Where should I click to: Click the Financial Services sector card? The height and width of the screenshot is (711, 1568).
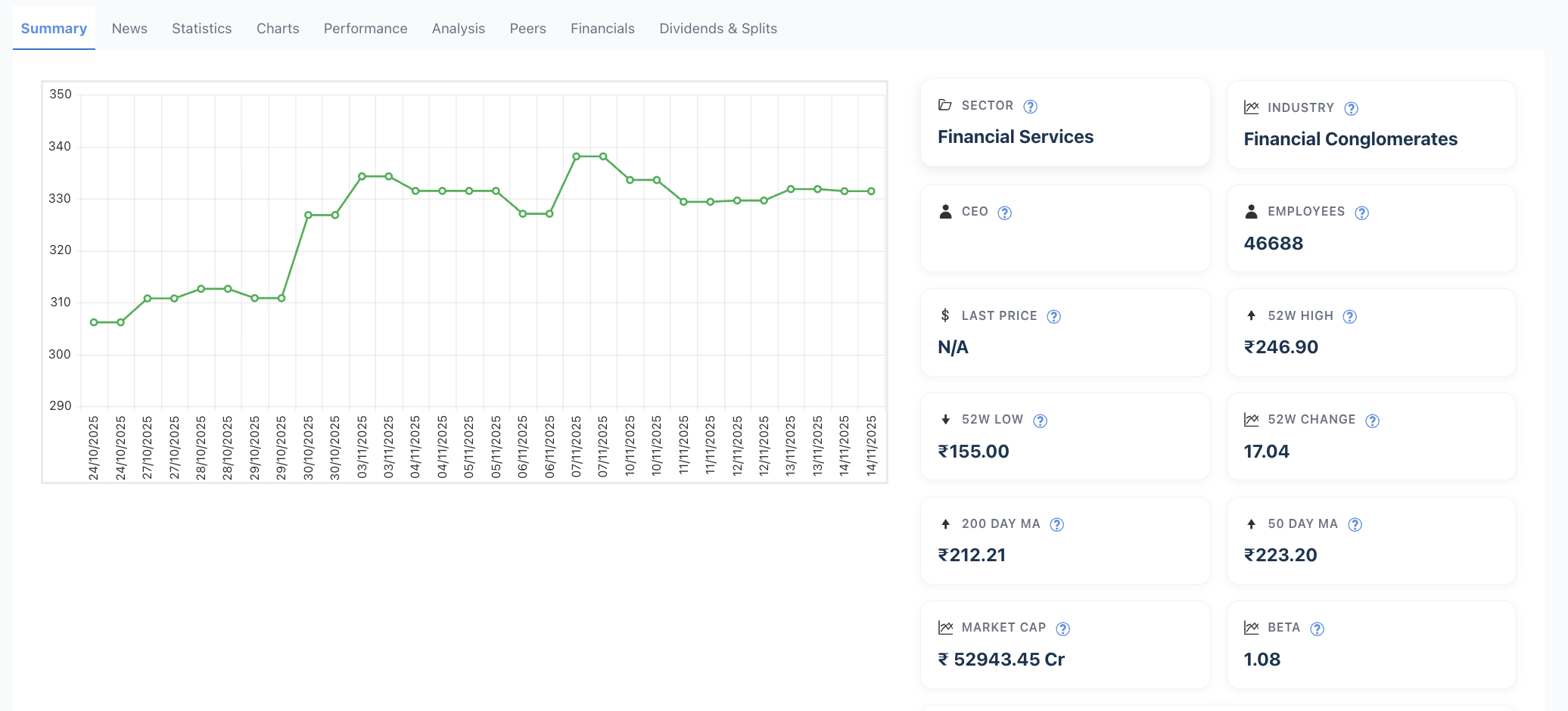pyautogui.click(x=1066, y=123)
